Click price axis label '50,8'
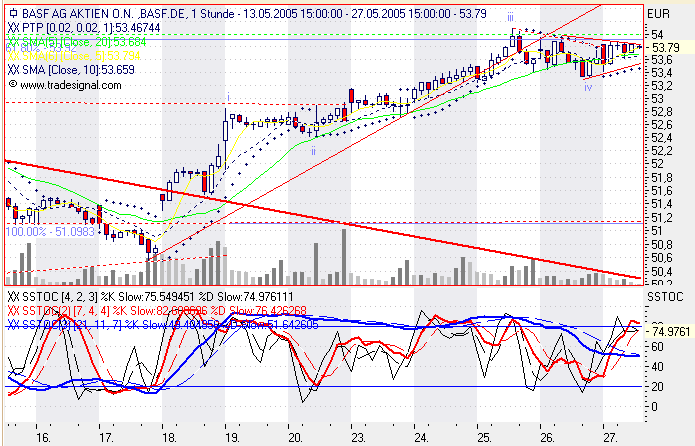This screenshot has width=695, height=446. coord(662,245)
